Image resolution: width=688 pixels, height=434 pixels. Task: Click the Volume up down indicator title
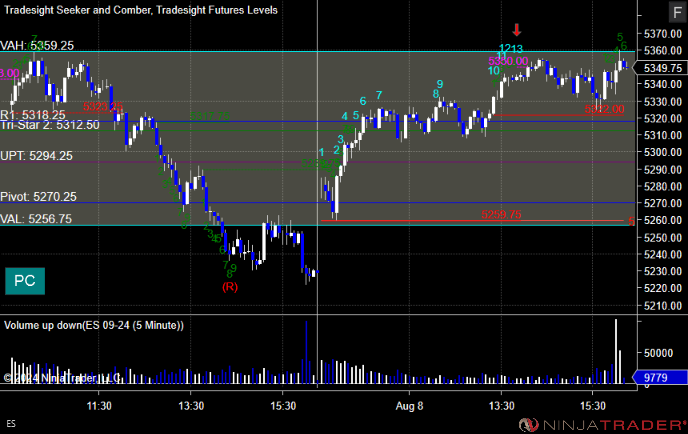pyautogui.click(x=94, y=326)
